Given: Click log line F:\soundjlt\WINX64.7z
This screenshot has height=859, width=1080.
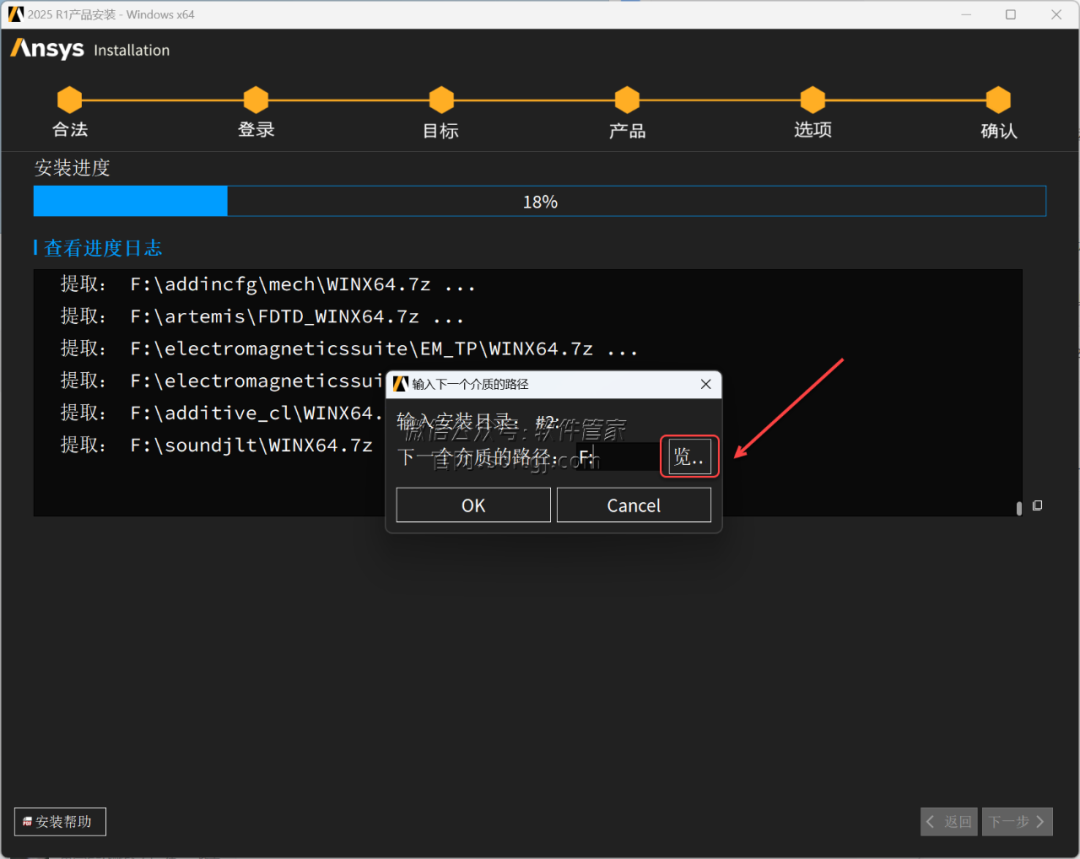Looking at the screenshot, I should tap(216, 445).
